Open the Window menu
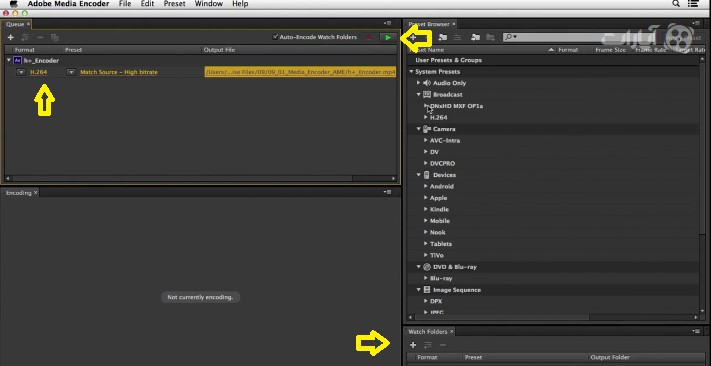Viewport: 711px width, 366px height. click(209, 4)
